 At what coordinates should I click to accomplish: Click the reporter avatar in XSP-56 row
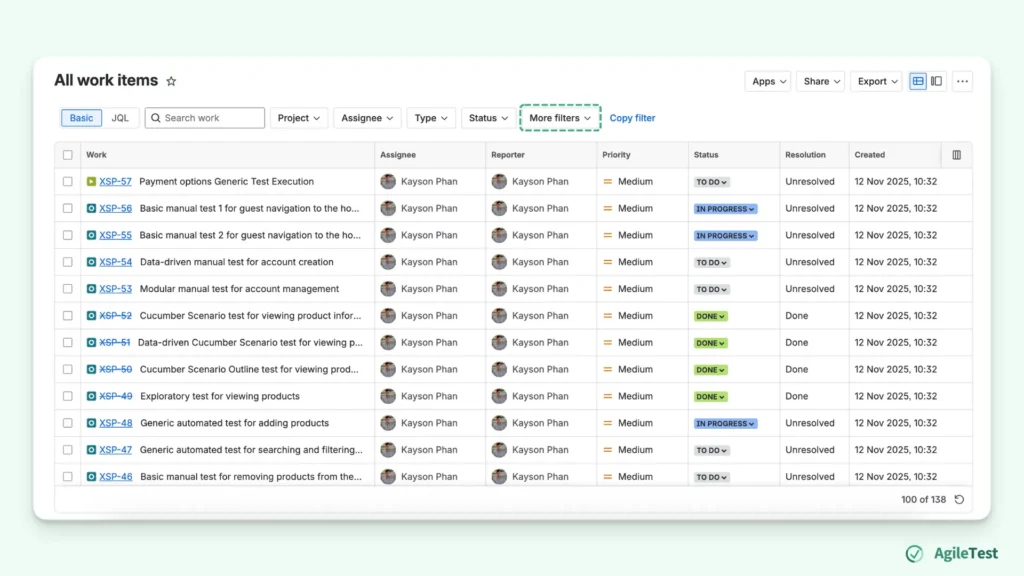pyautogui.click(x=499, y=208)
